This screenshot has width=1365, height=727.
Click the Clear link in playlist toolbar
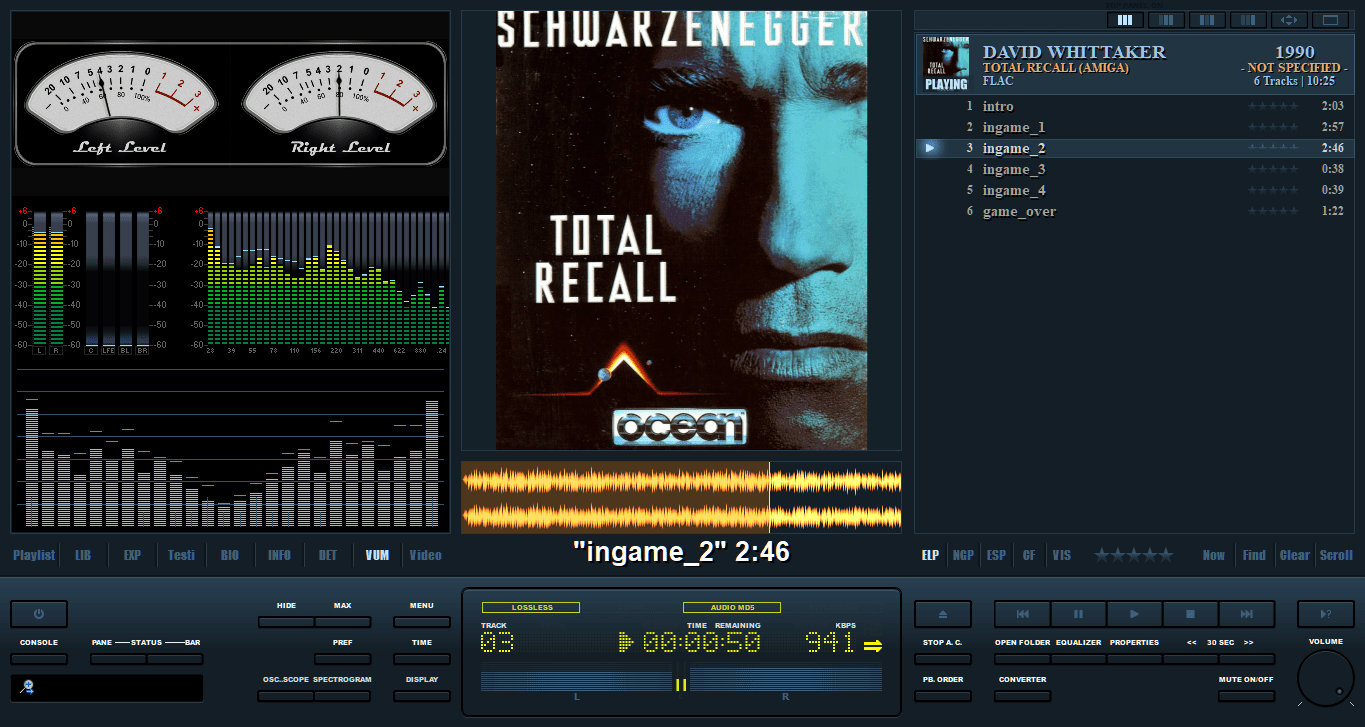pos(1295,555)
